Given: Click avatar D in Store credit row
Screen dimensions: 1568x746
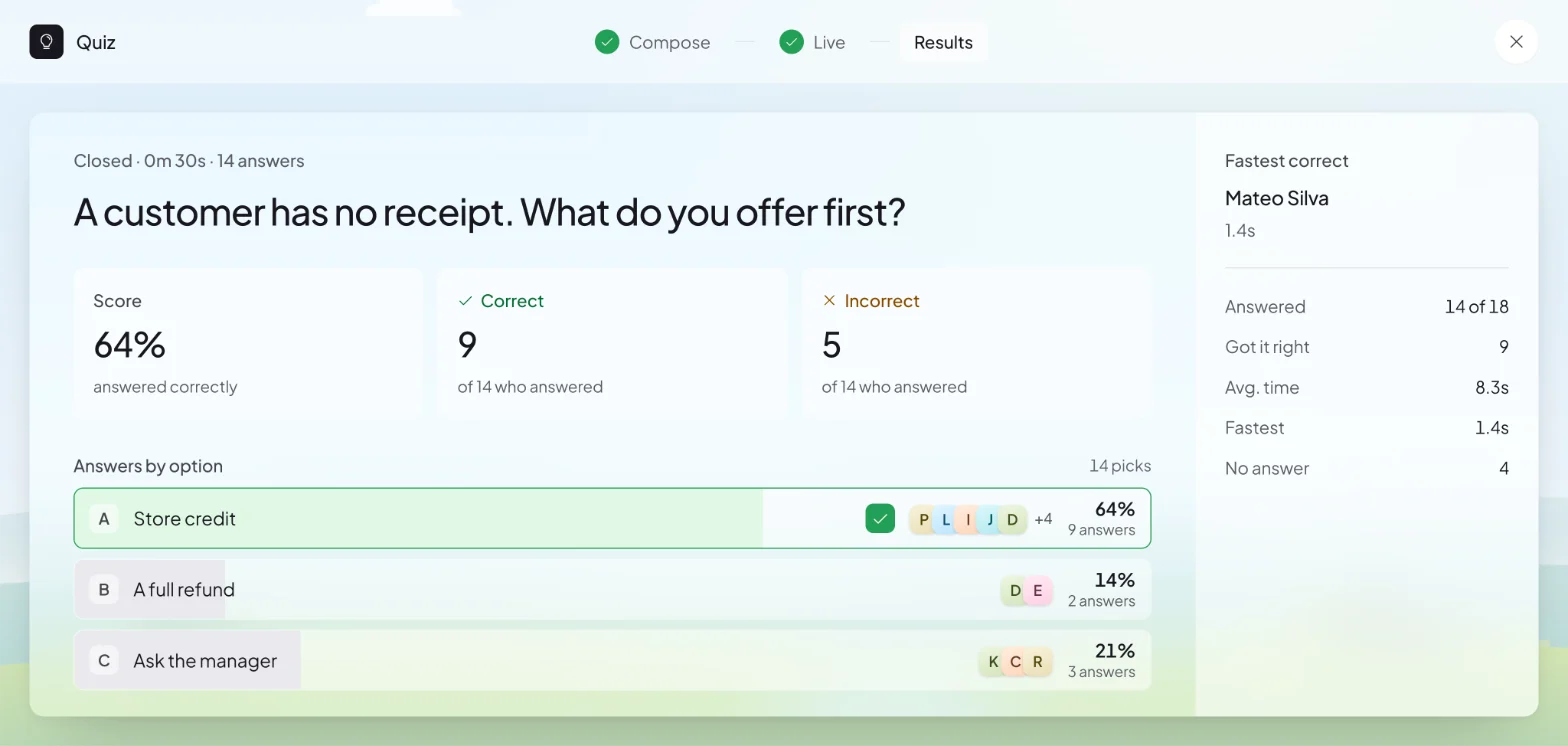Looking at the screenshot, I should tap(1012, 519).
